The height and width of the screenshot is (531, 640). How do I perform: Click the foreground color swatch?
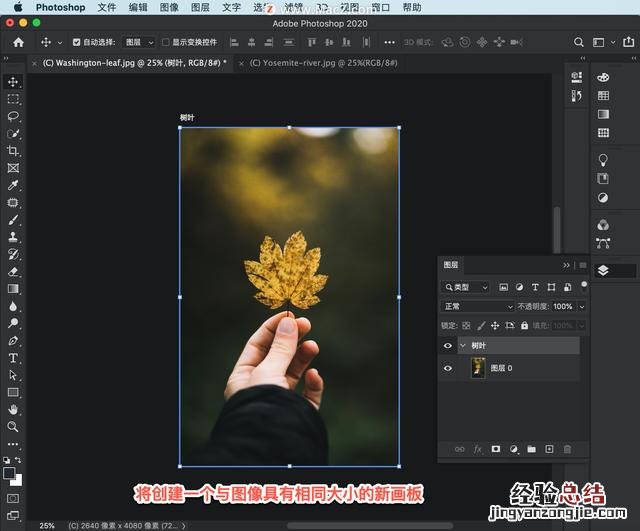(9, 473)
